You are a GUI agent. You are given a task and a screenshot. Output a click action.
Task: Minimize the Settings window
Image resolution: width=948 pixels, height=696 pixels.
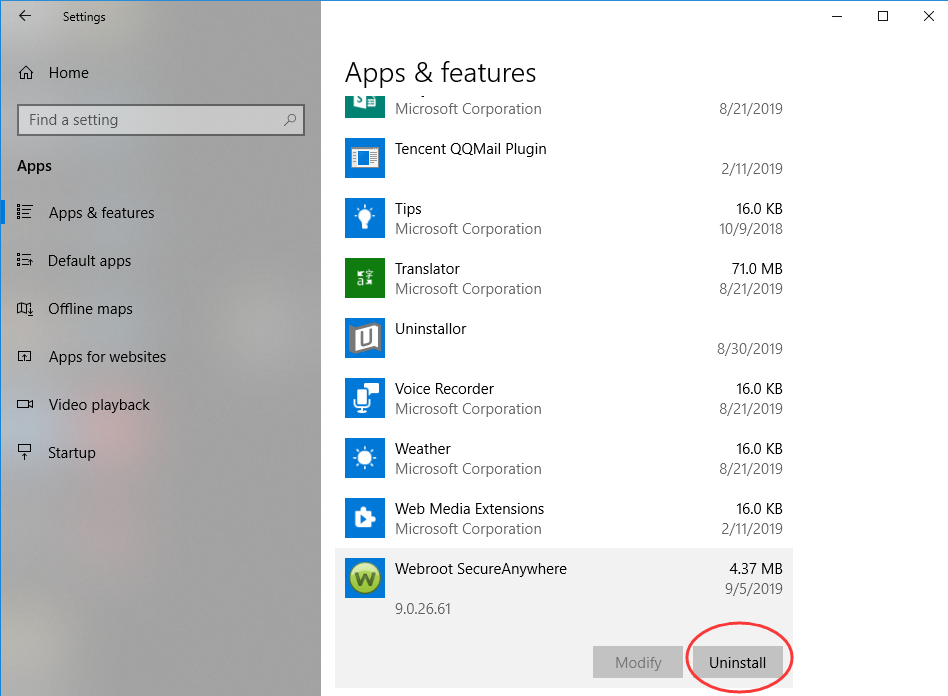tap(837, 16)
